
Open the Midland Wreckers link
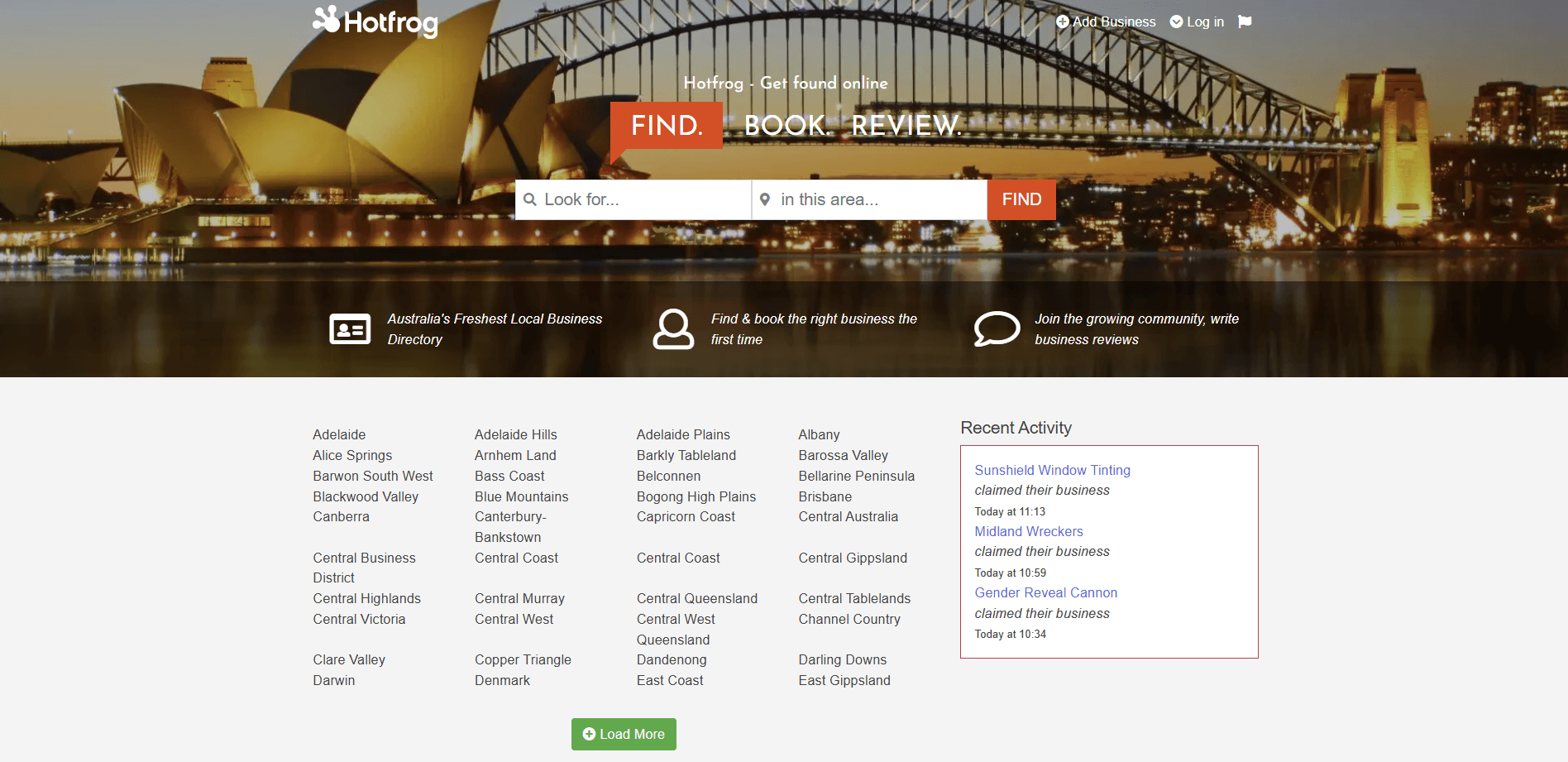point(1028,531)
